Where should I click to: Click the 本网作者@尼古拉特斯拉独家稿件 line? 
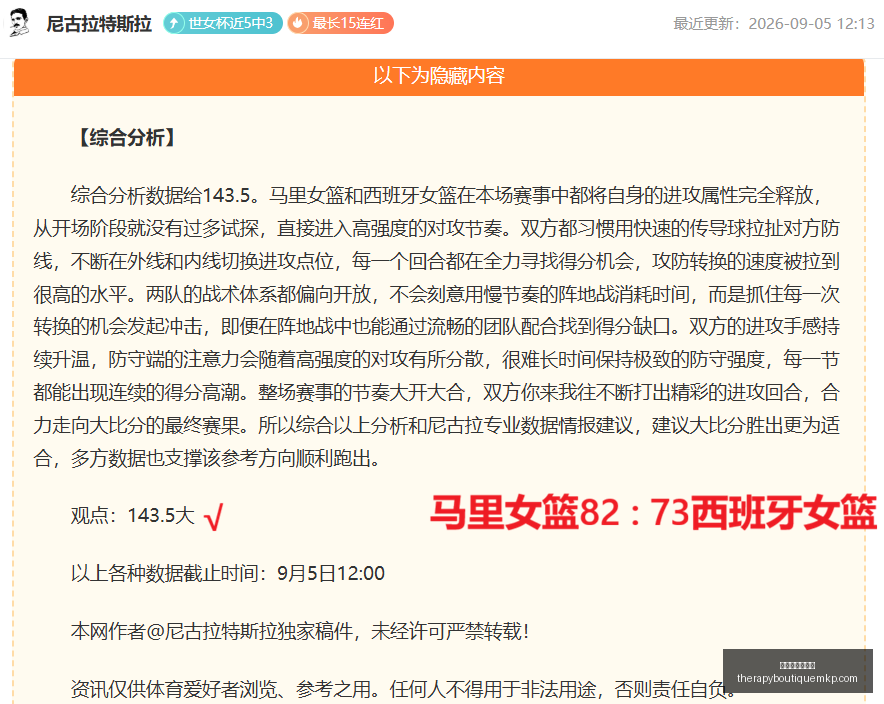coord(299,631)
